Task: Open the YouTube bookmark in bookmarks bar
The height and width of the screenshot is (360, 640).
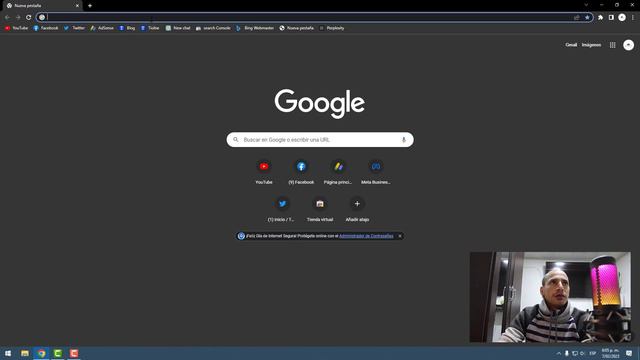Action: click(16, 28)
